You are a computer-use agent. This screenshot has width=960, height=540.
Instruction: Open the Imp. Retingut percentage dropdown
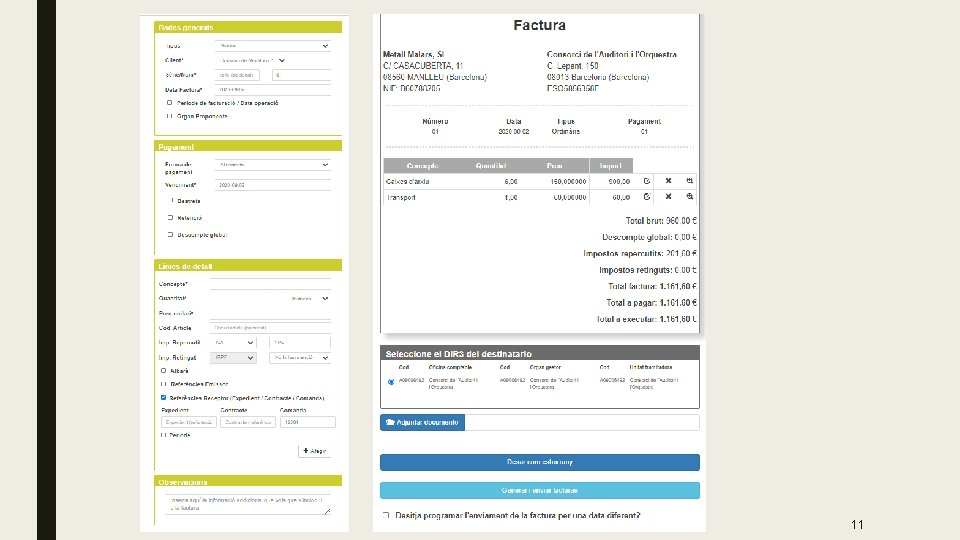point(300,358)
